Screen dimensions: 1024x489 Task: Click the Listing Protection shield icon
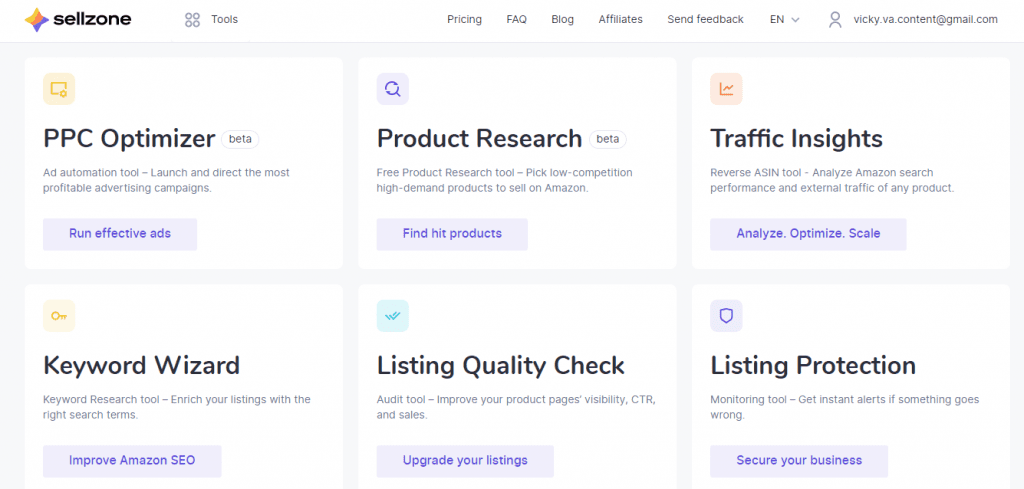726,316
